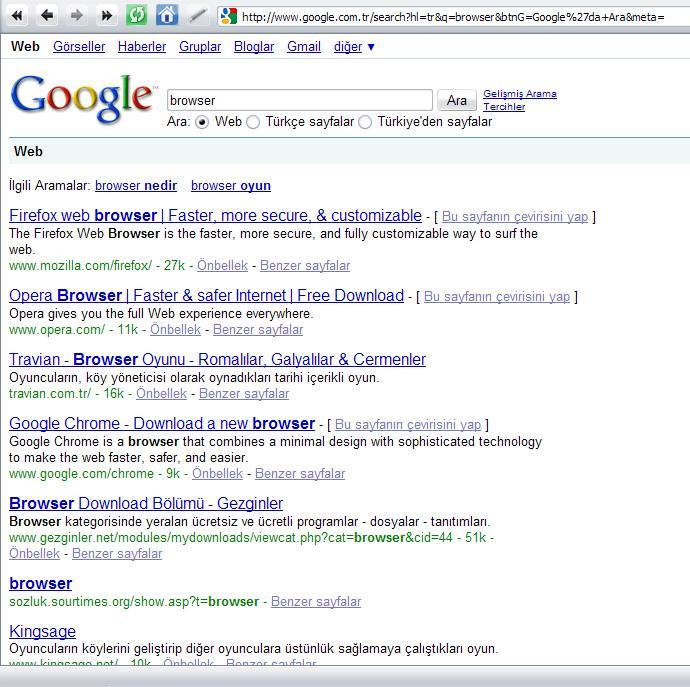Click the pencil edit toolbar icon
The height and width of the screenshot is (687, 690).
[198, 16]
